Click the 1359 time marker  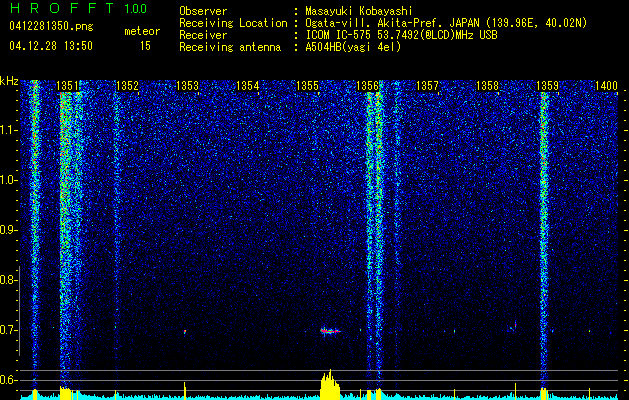548,86
